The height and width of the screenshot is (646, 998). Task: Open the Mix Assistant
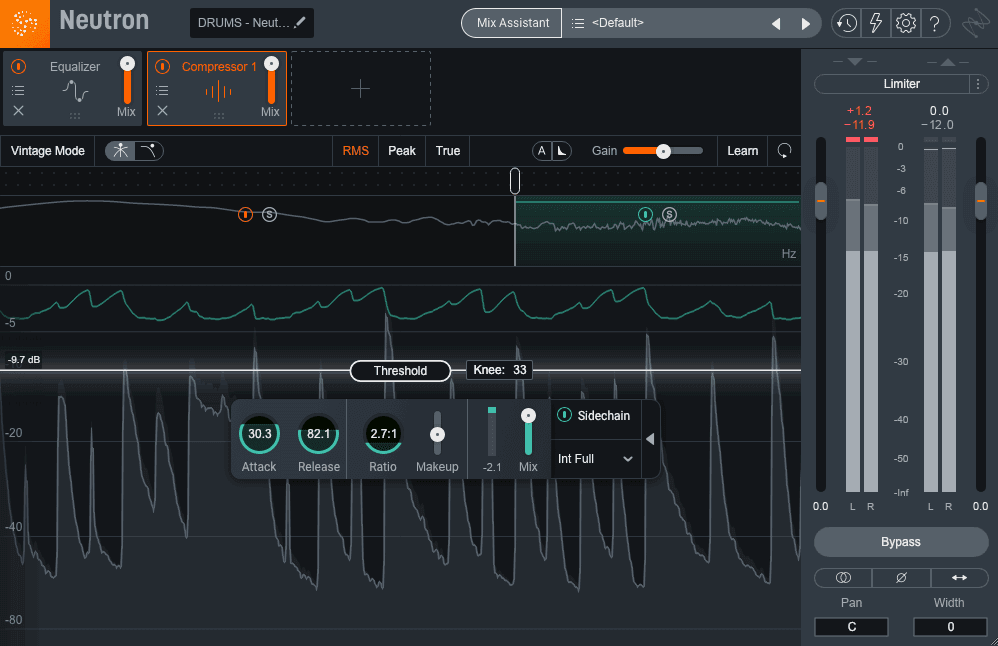pyautogui.click(x=512, y=23)
